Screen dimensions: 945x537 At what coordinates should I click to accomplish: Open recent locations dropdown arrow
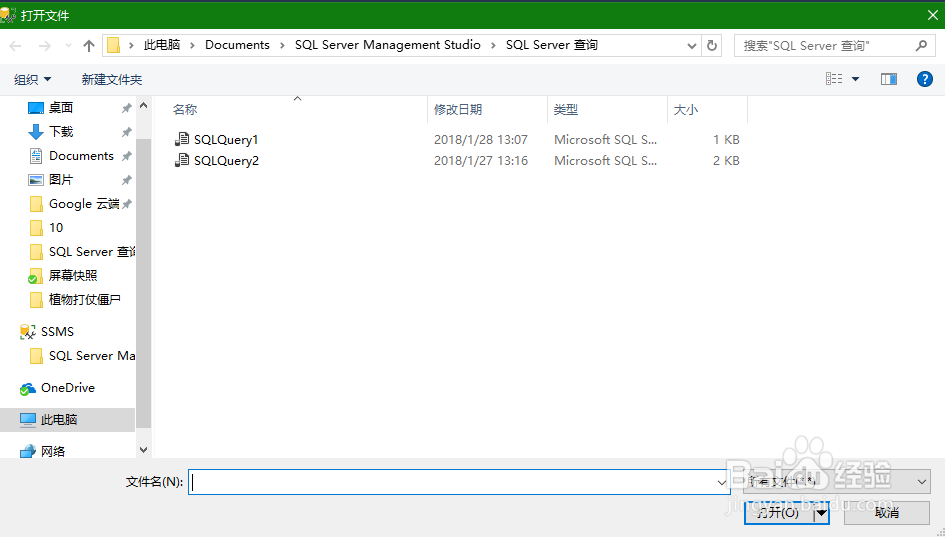click(x=68, y=46)
